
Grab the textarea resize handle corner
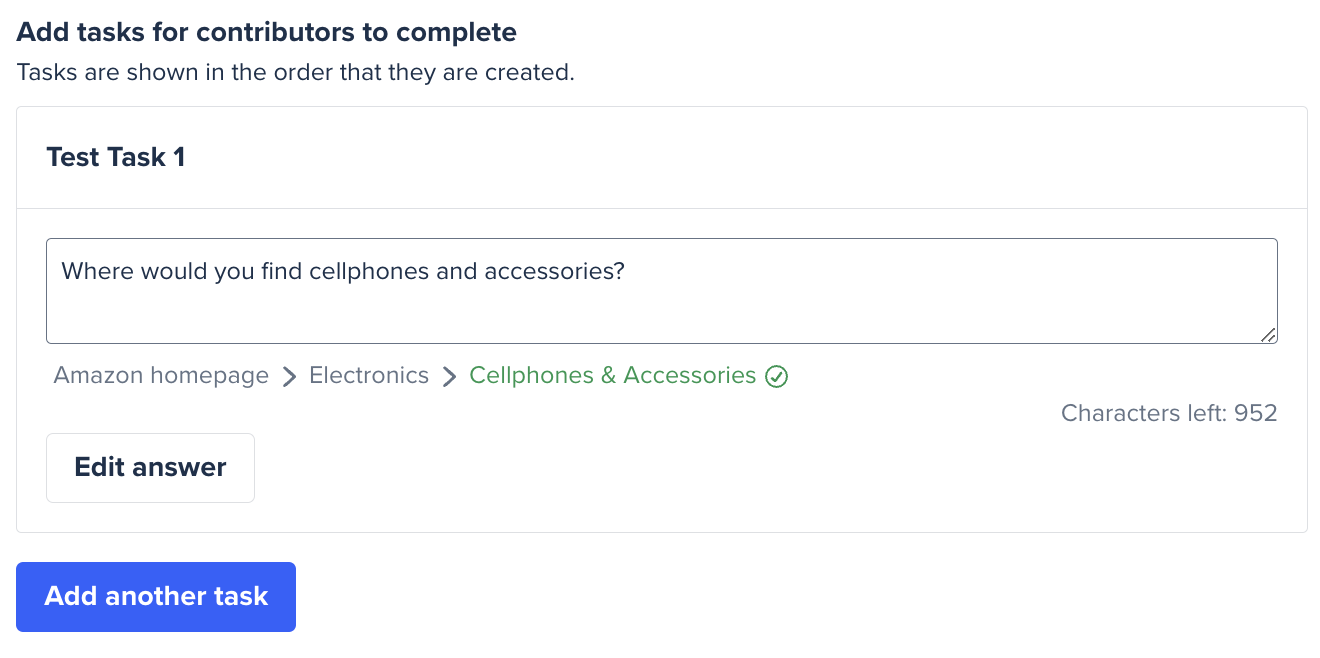tap(1268, 335)
